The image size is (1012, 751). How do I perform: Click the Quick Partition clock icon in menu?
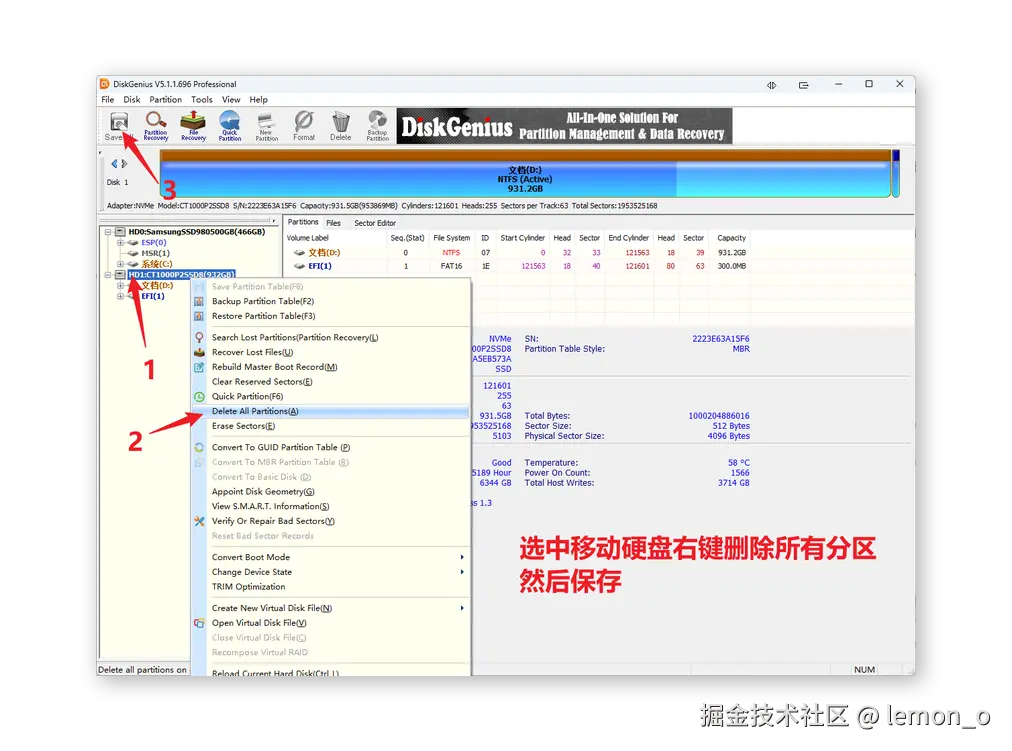(199, 397)
